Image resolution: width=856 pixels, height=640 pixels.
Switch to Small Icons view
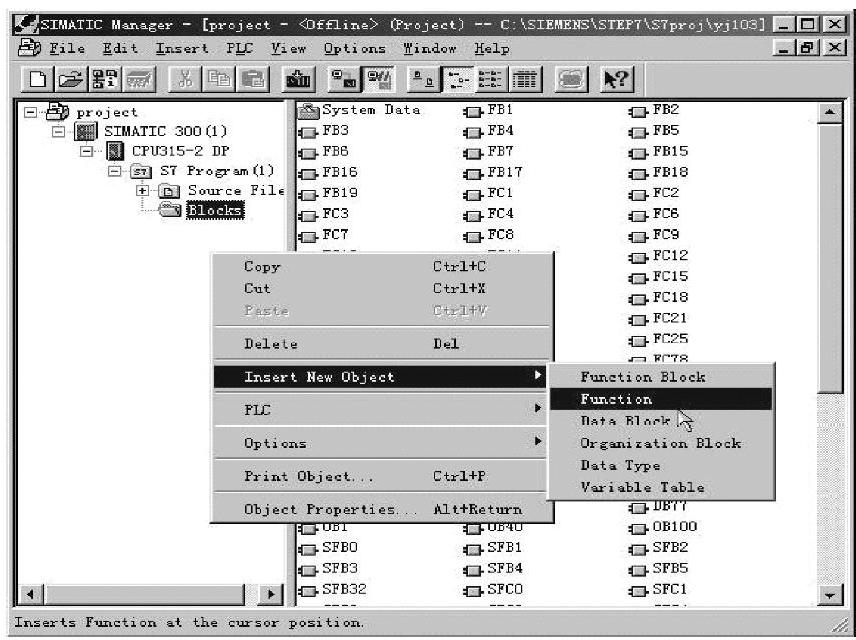pos(457,80)
